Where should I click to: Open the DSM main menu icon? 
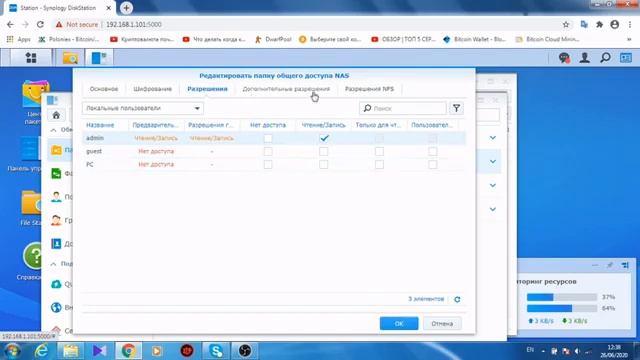[x=31, y=58]
